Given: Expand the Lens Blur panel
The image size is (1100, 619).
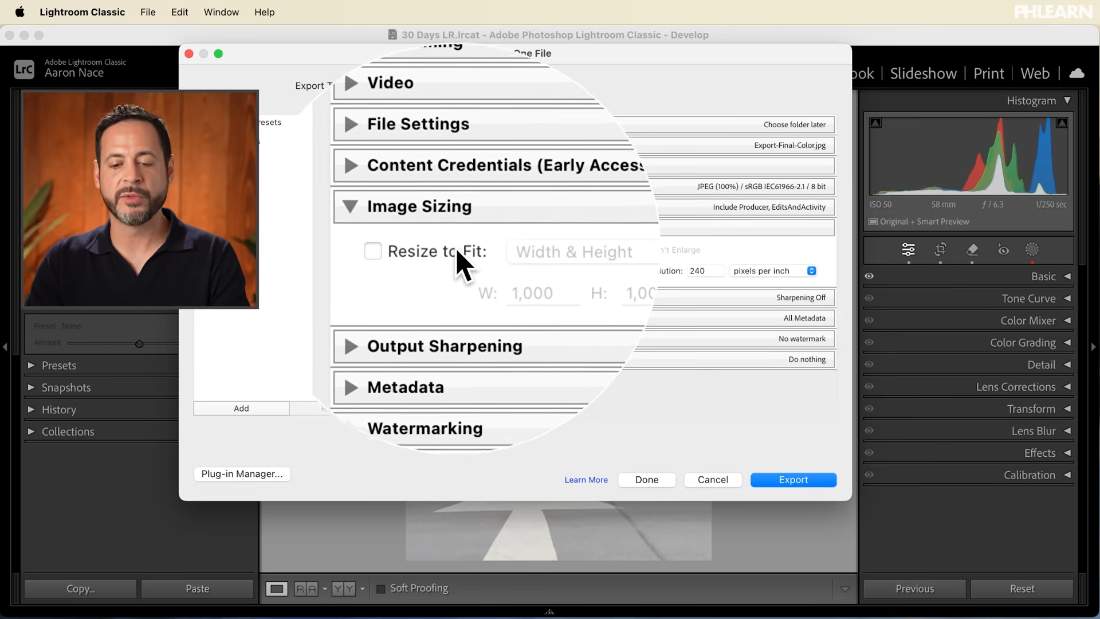Looking at the screenshot, I should [x=1067, y=431].
